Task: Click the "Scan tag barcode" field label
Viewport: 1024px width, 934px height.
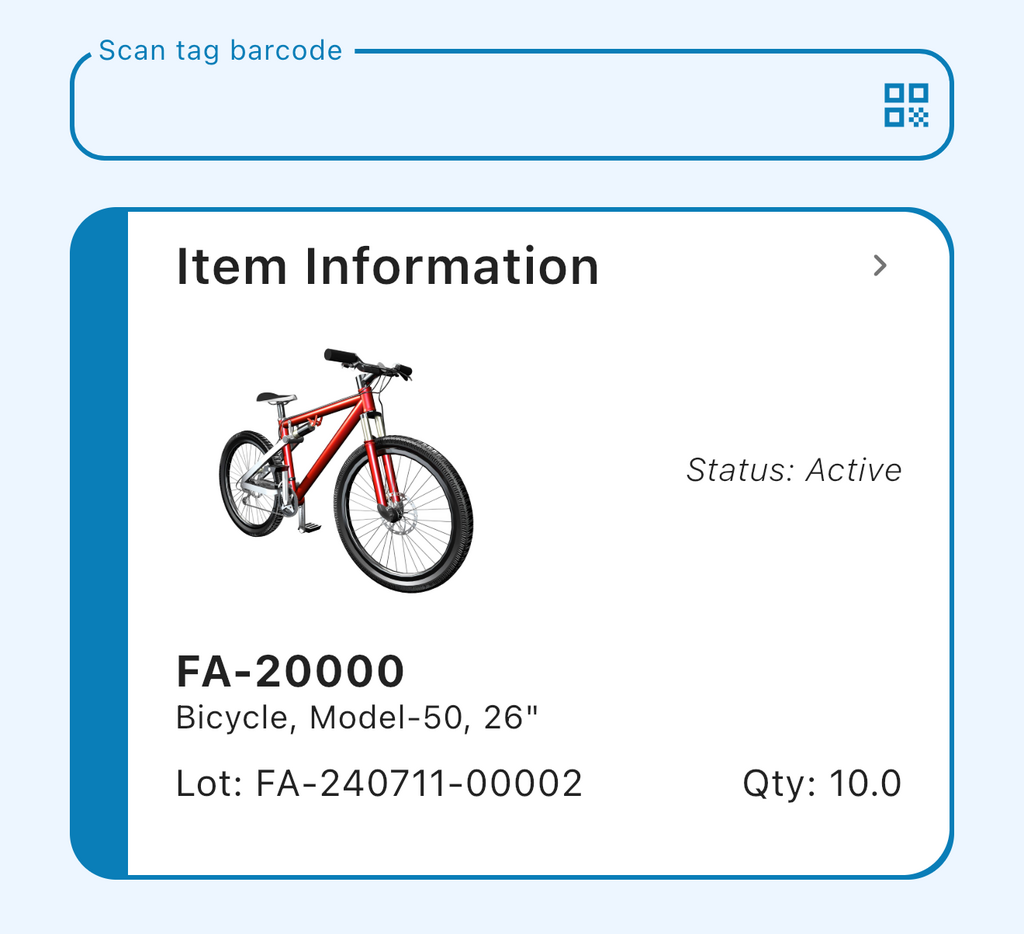Action: (220, 51)
